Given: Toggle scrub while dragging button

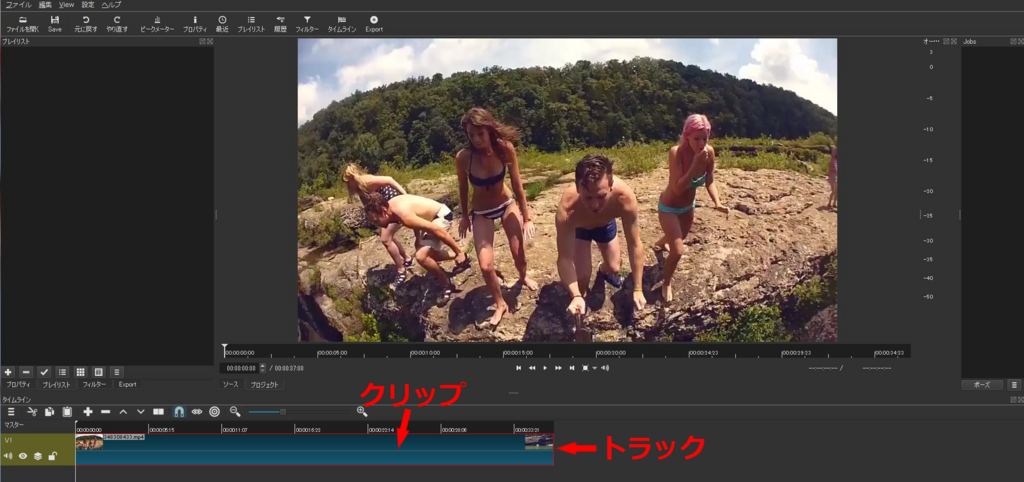Looking at the screenshot, I should click(197, 411).
